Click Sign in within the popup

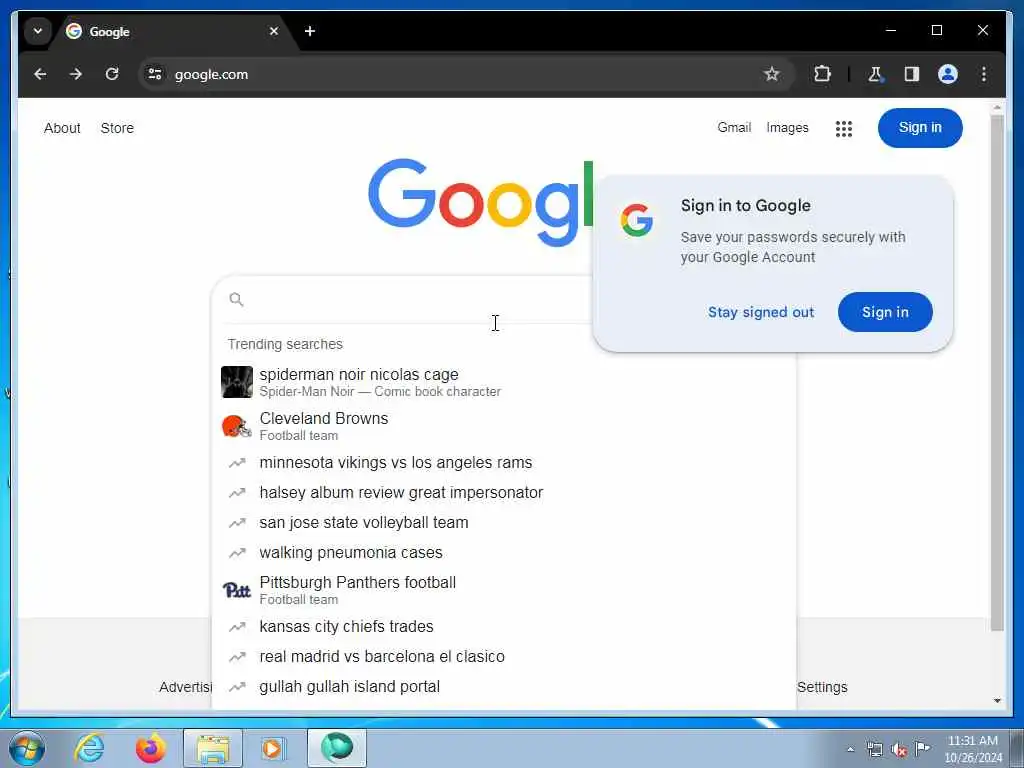[x=885, y=312]
